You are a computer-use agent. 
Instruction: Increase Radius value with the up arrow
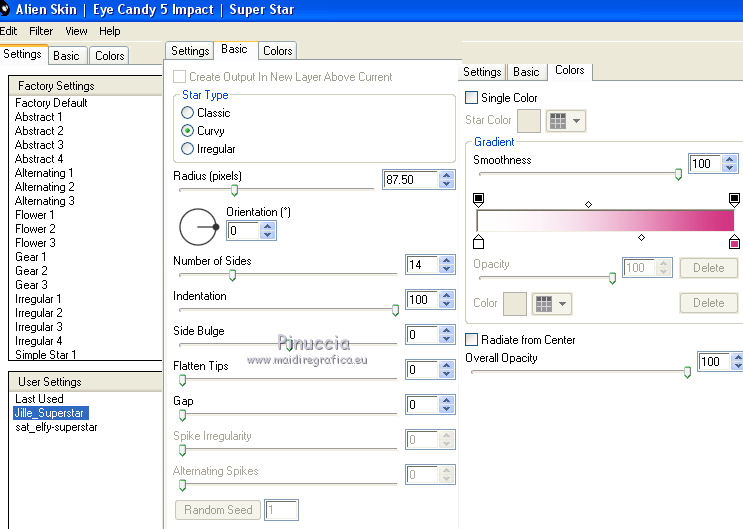446,175
